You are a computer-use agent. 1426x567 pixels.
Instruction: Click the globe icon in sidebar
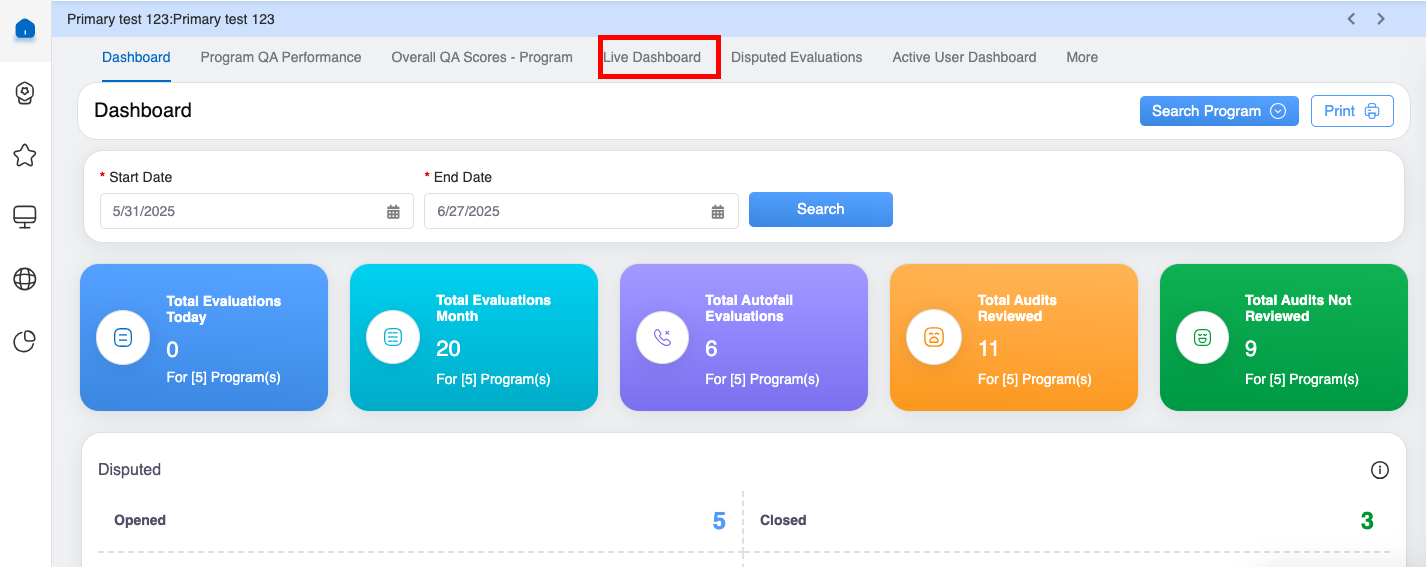(x=25, y=279)
